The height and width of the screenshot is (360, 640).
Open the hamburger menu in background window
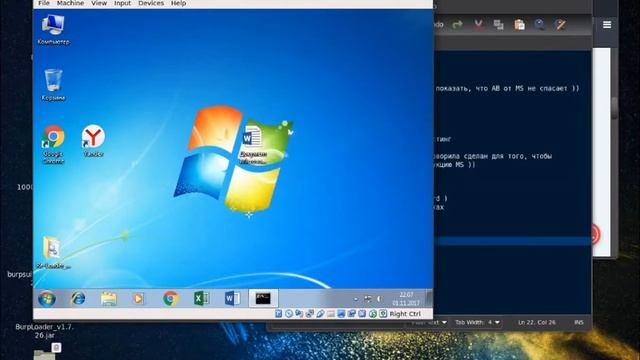[607, 25]
